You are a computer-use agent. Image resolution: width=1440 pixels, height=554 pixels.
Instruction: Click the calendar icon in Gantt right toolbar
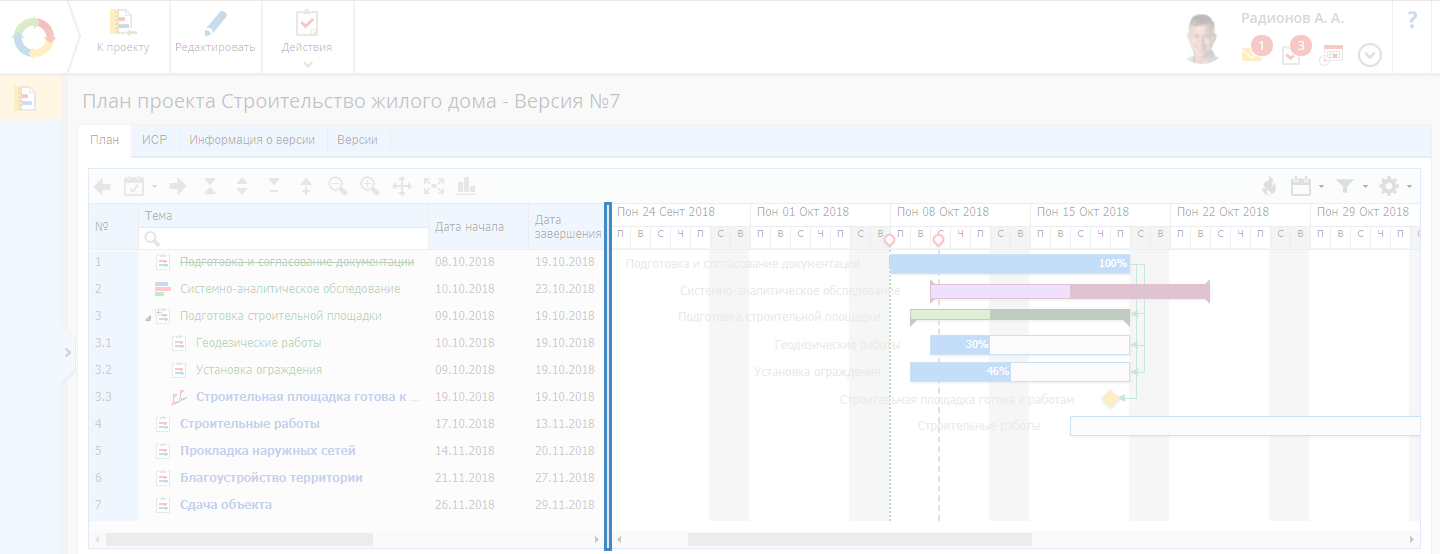1301,186
